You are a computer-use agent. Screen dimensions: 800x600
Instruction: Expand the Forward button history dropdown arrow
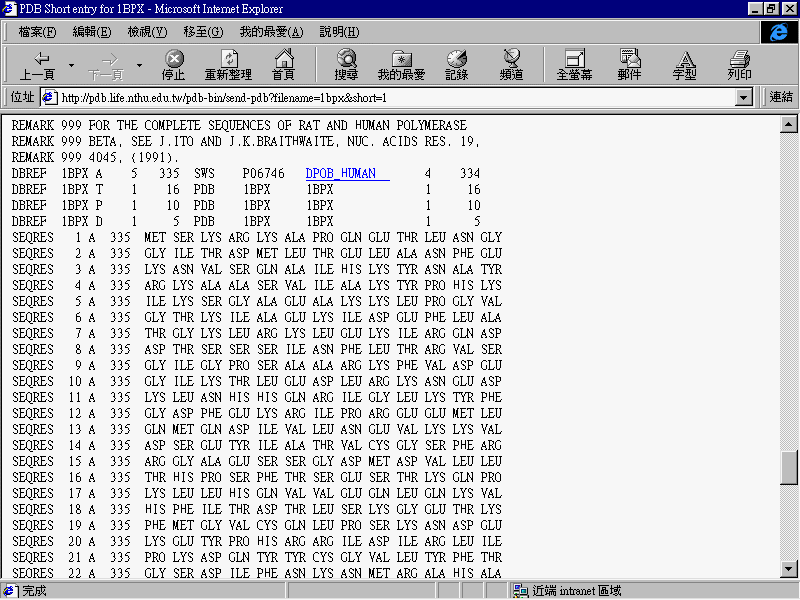click(x=139, y=66)
